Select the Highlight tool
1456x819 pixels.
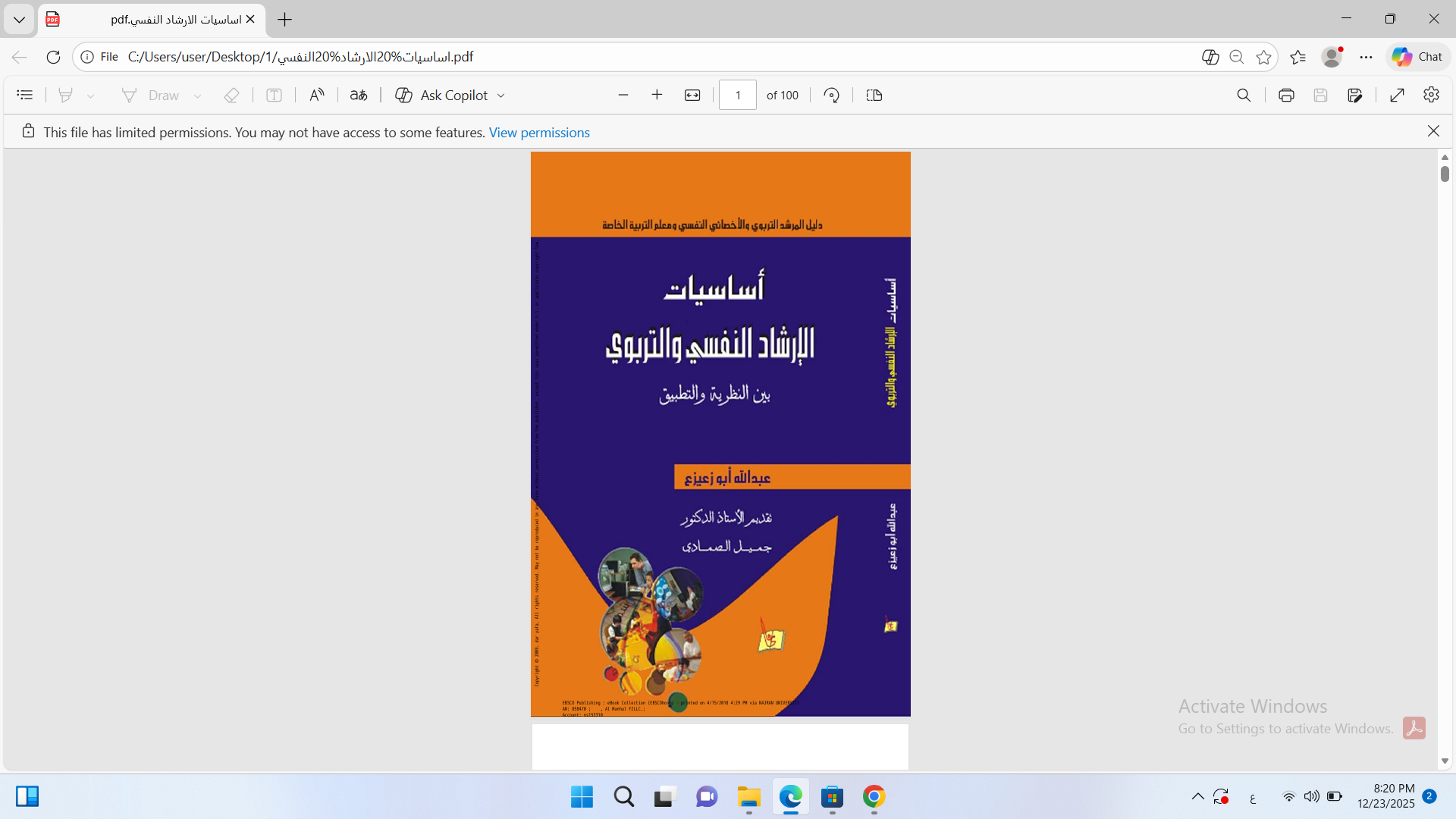[65, 95]
